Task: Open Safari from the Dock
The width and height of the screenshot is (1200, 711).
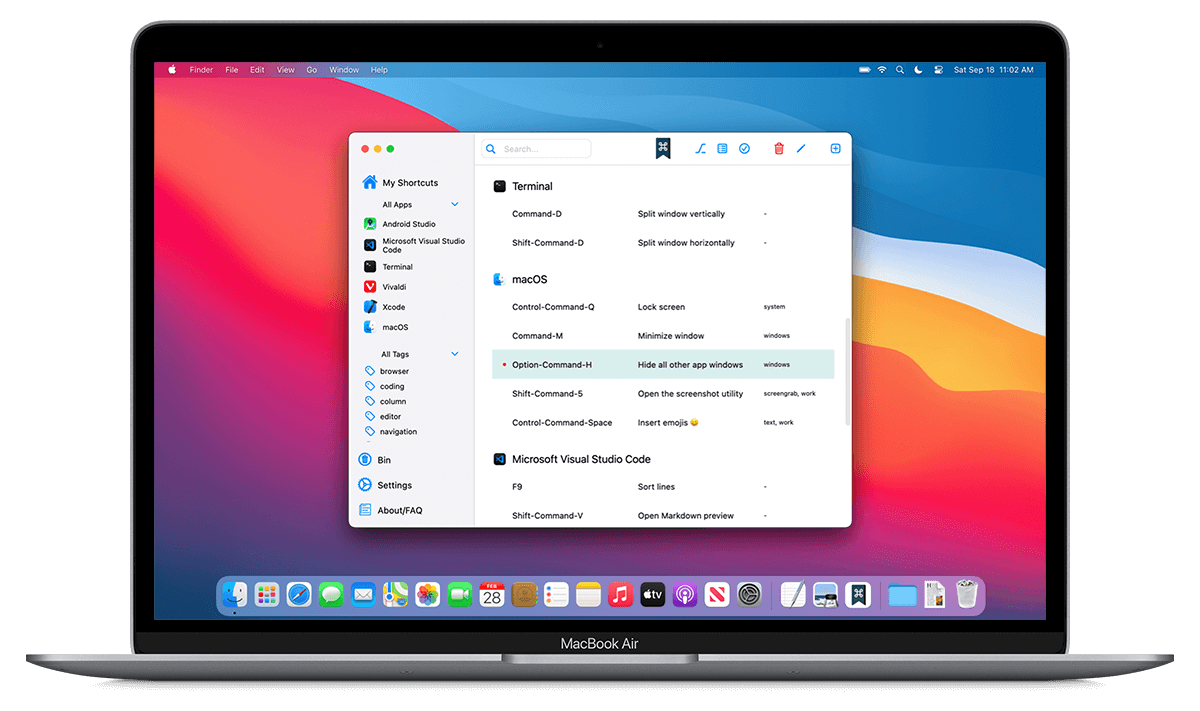Action: coord(299,595)
